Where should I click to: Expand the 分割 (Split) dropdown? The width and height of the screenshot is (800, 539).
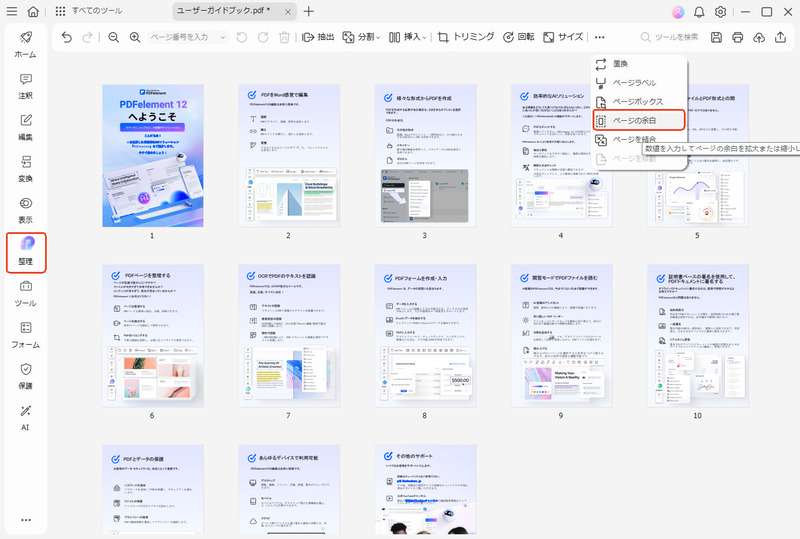tap(360, 37)
